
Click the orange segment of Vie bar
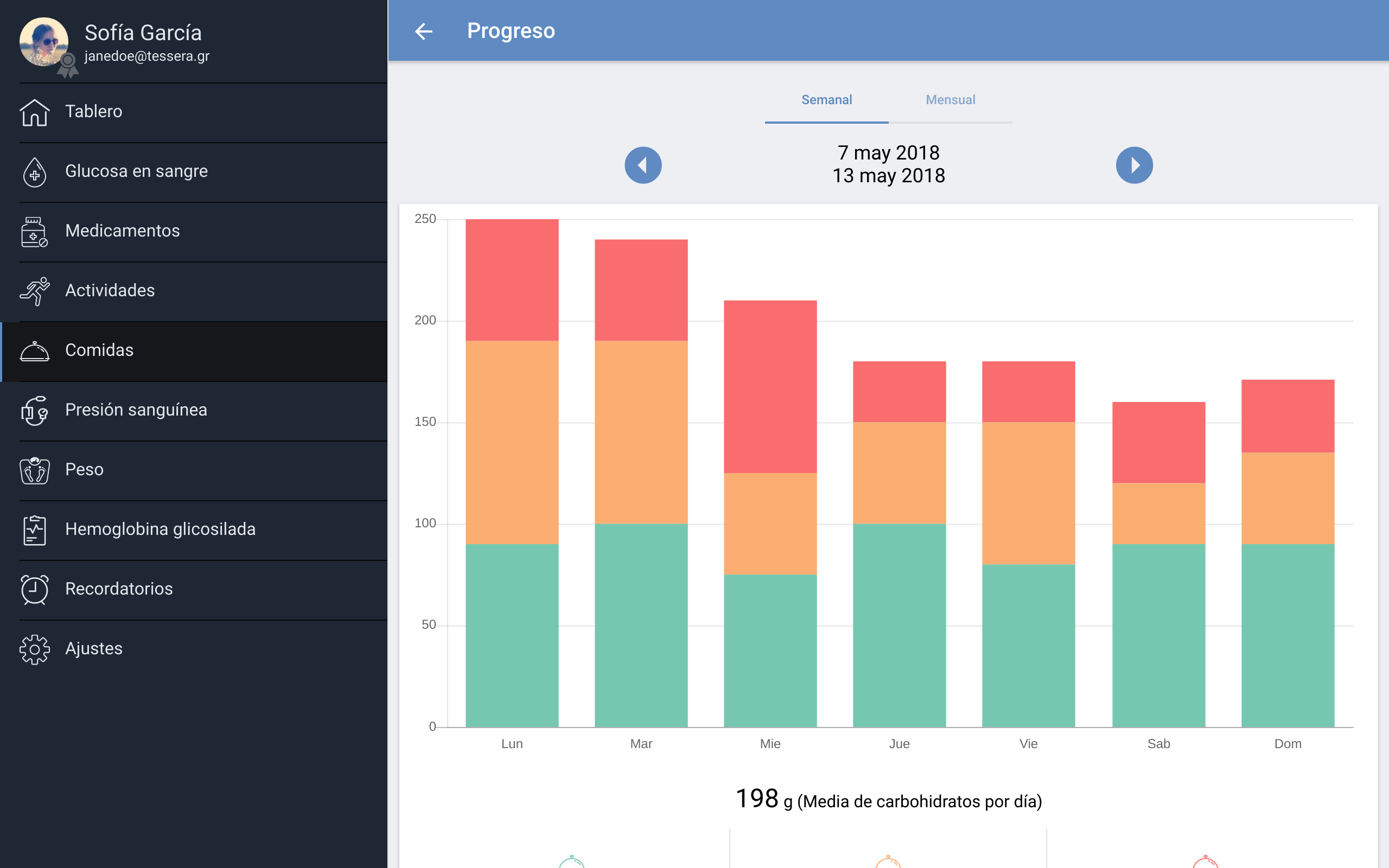pyautogui.click(x=1028, y=493)
